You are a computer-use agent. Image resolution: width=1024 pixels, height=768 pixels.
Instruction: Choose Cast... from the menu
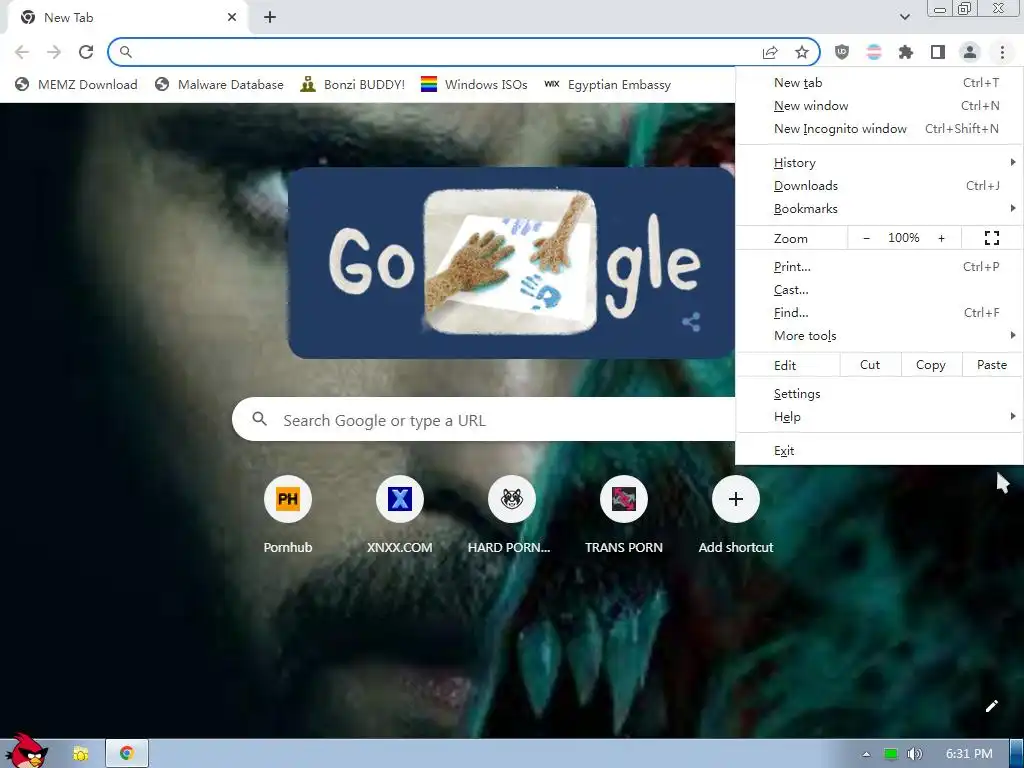(x=880, y=289)
